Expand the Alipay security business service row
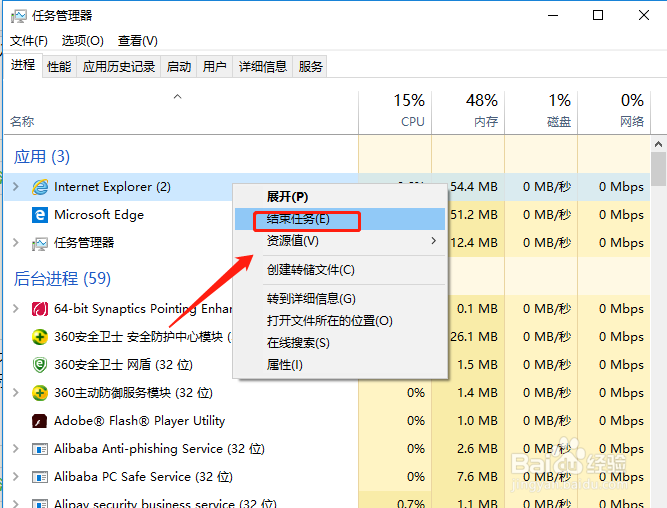This screenshot has width=667, height=508. [16, 504]
